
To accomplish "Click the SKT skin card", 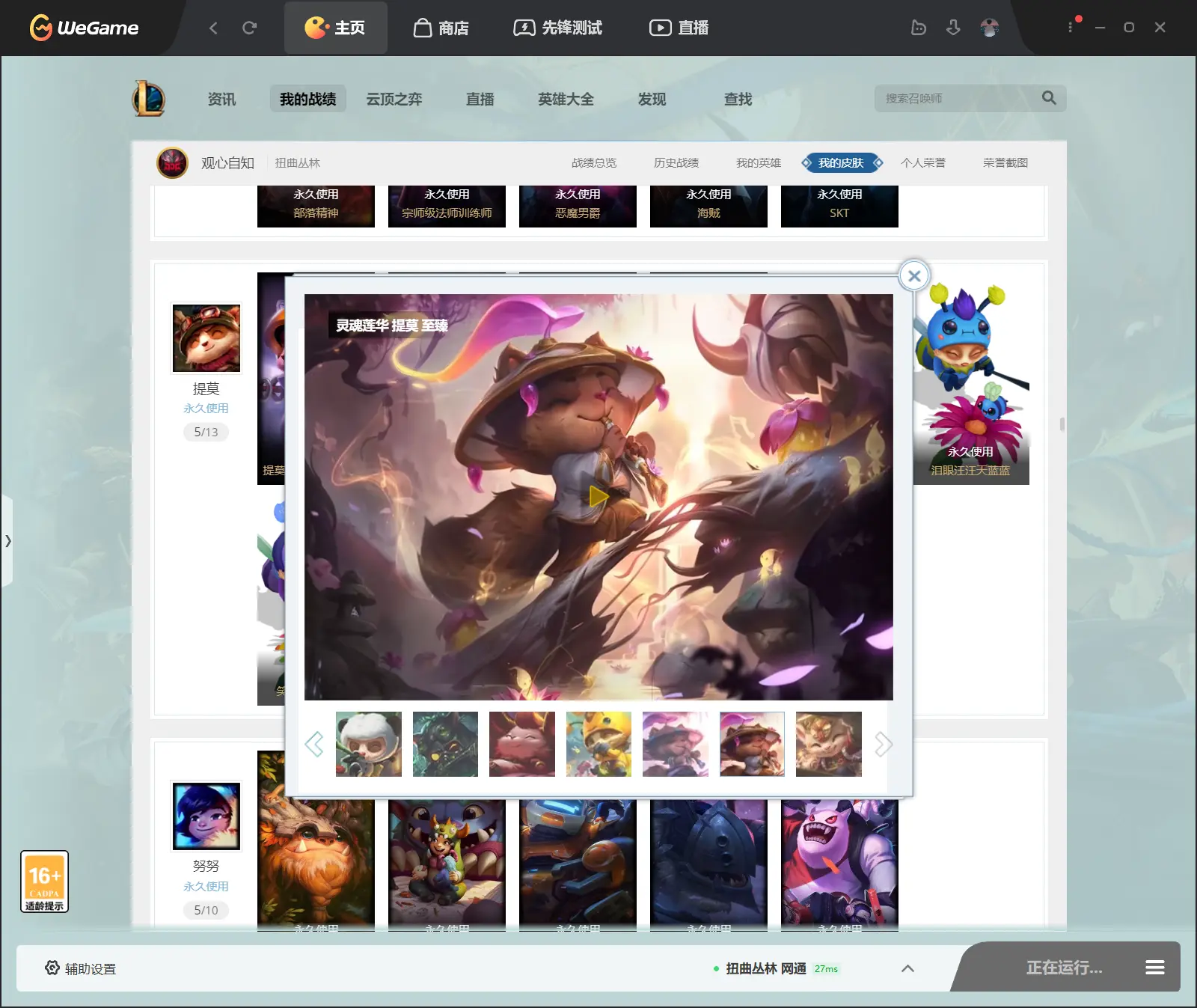I will tap(839, 206).
